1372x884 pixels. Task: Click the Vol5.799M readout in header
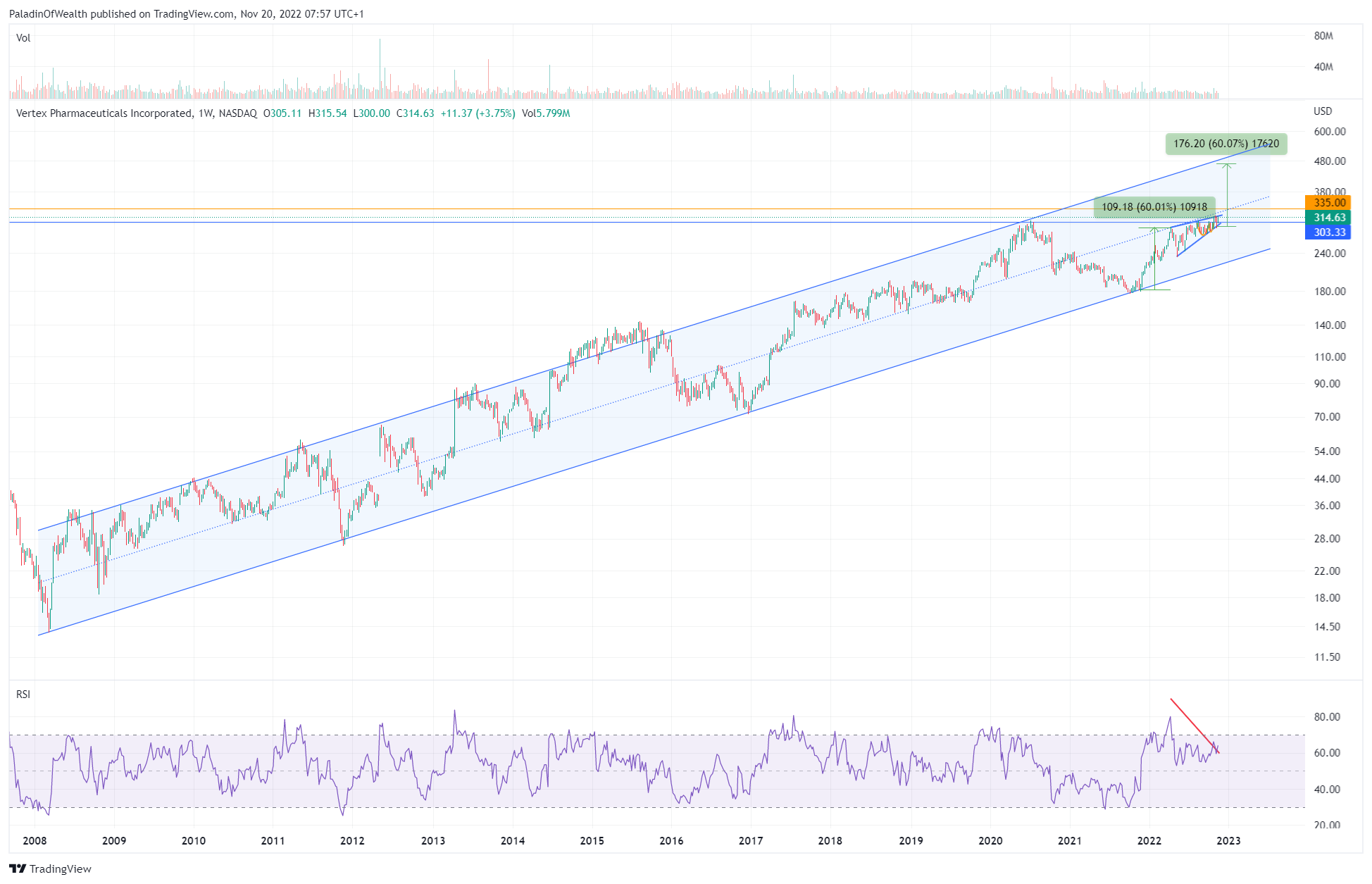(x=546, y=113)
